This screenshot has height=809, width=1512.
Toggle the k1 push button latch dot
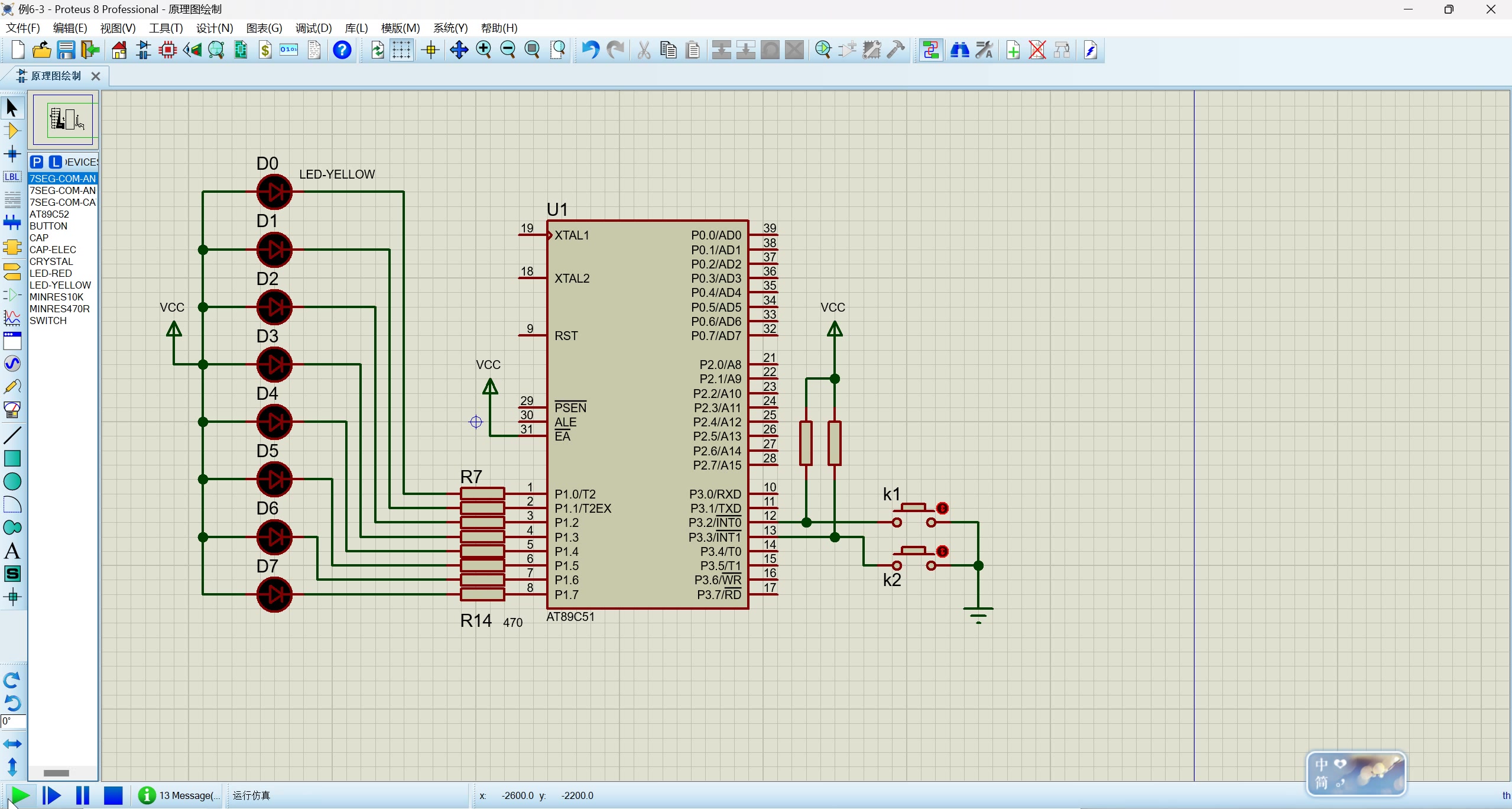942,508
